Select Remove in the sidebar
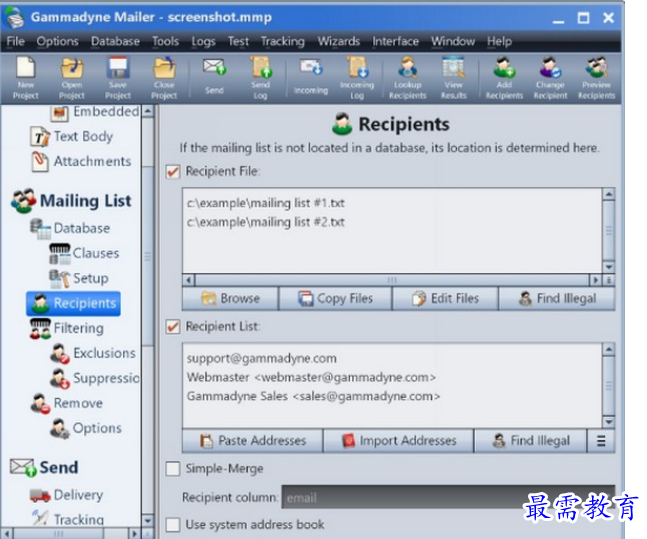The width and height of the screenshot is (647, 539). point(67,403)
